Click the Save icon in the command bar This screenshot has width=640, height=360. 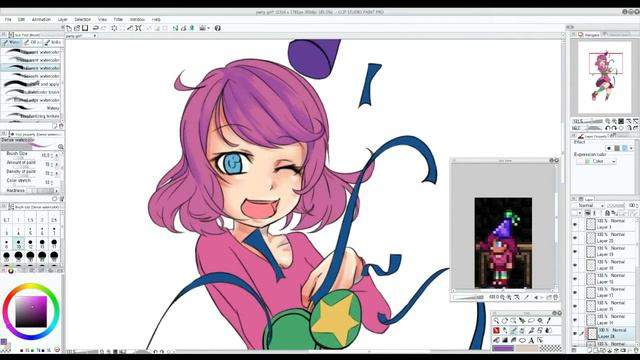pos(85,28)
